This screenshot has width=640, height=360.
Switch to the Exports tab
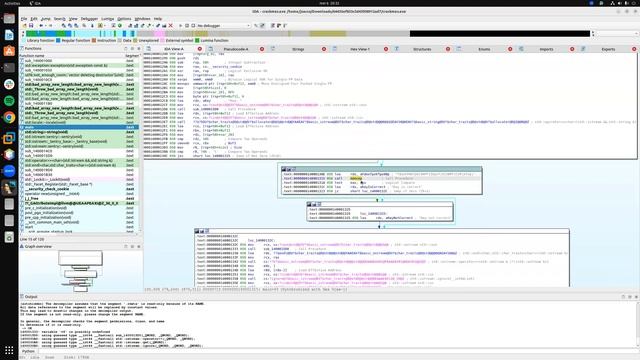(608, 49)
